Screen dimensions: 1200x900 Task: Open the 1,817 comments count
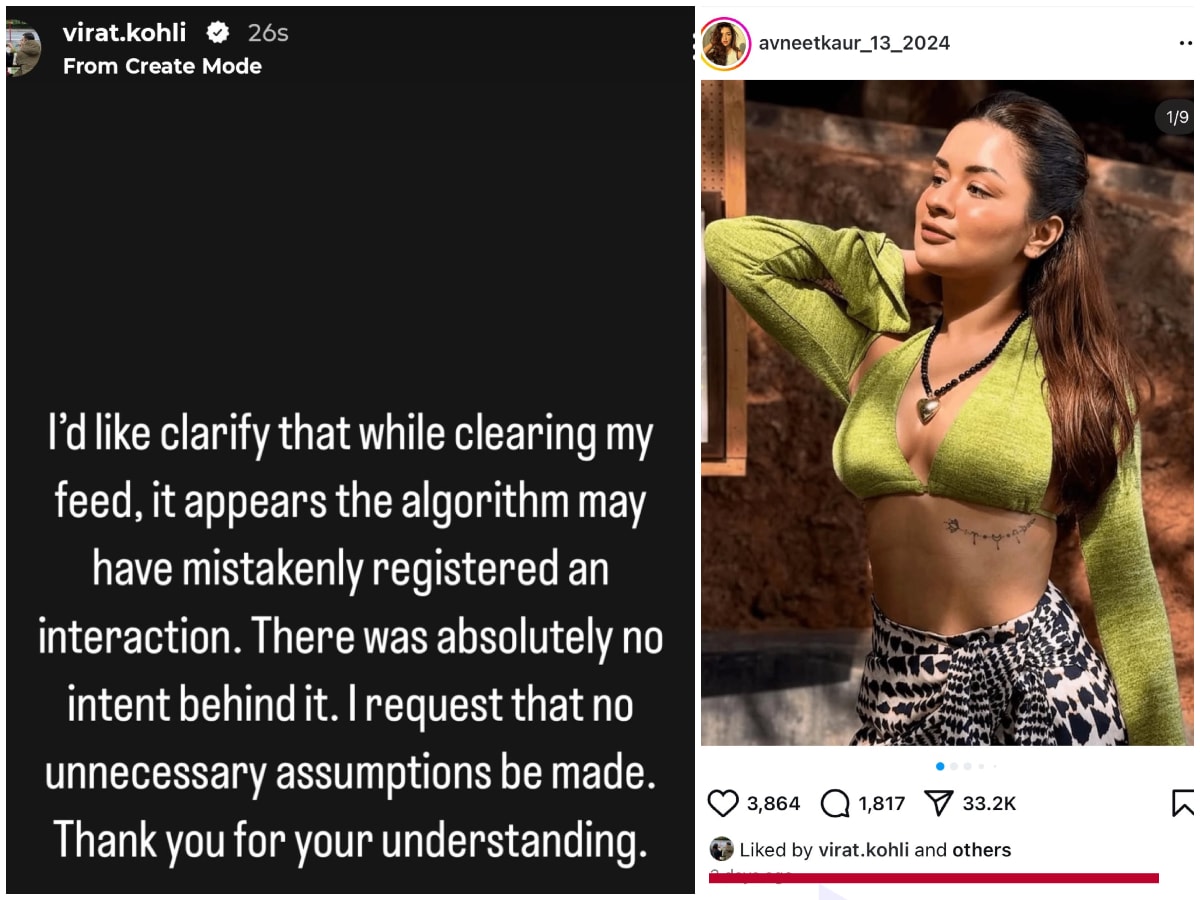(x=881, y=803)
